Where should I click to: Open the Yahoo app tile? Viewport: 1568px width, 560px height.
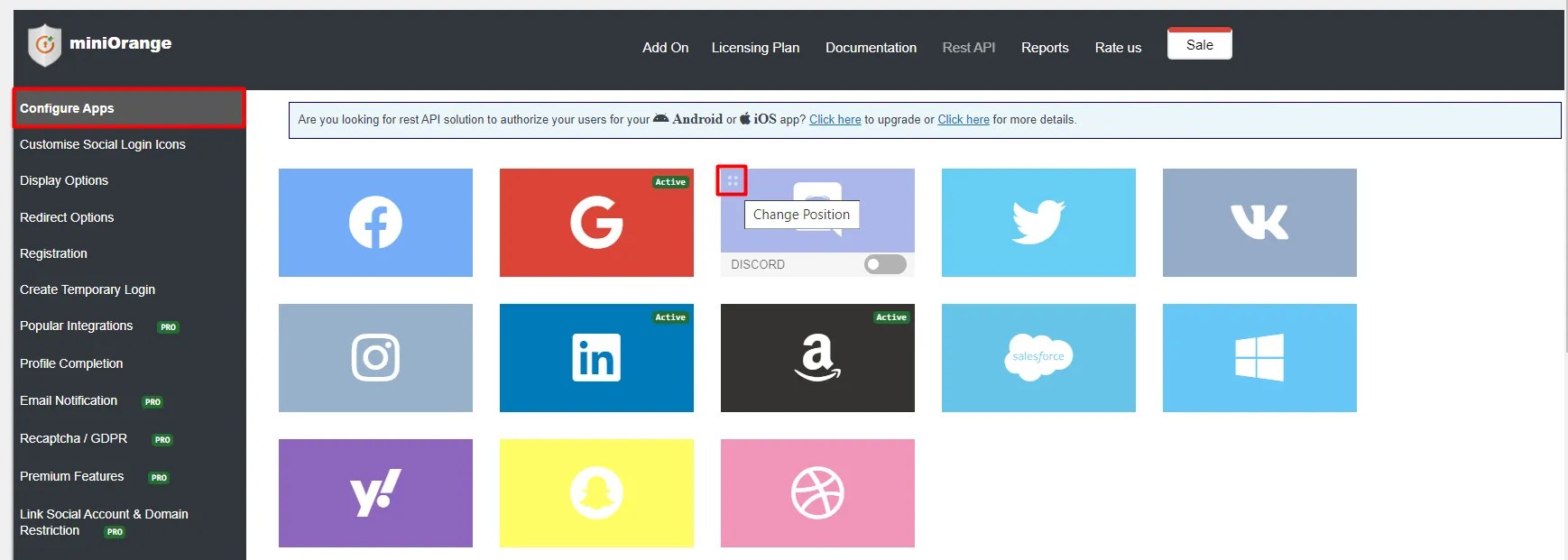click(375, 493)
